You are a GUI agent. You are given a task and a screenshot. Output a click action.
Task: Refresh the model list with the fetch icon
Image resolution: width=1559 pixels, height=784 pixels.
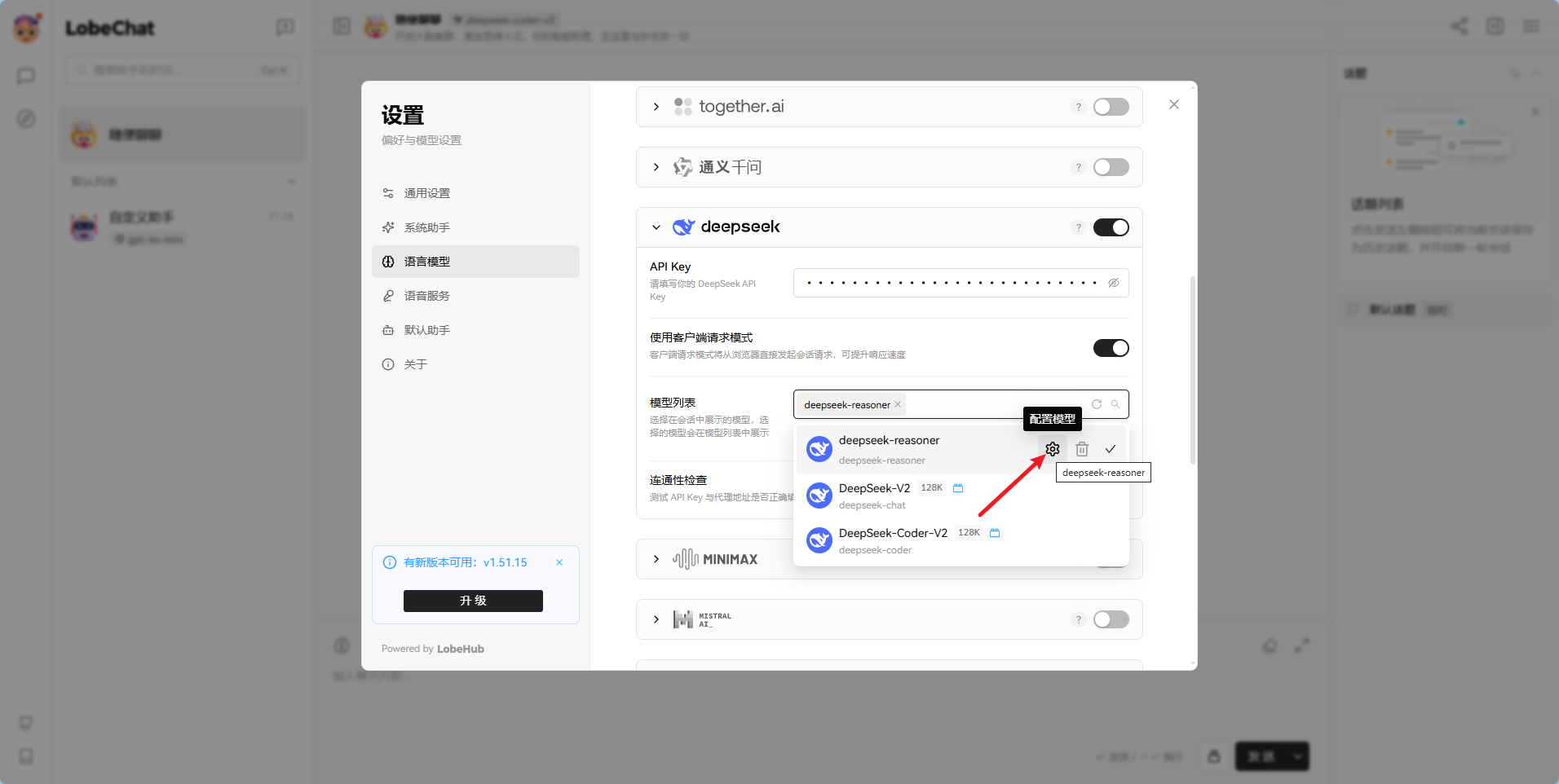[x=1097, y=404]
